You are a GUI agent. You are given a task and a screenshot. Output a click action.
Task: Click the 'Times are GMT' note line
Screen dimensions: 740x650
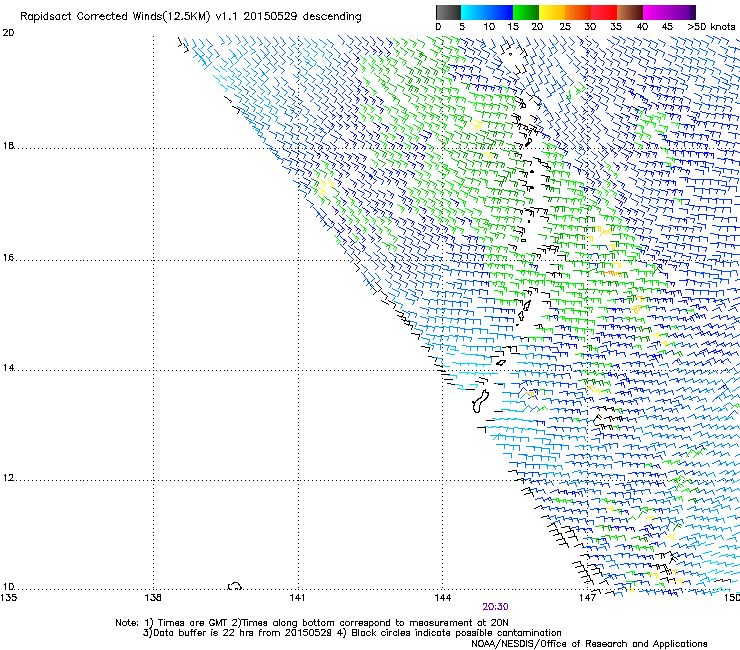click(x=311, y=623)
